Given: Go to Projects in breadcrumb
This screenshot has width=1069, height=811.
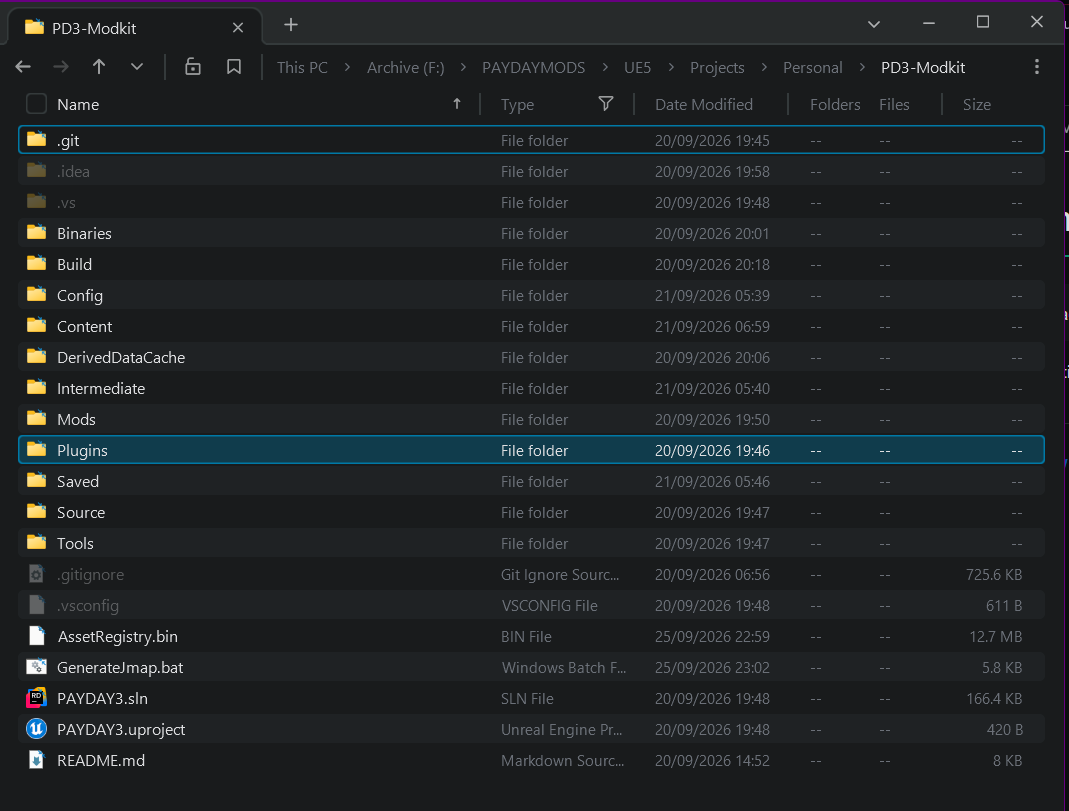Looking at the screenshot, I should click(717, 67).
